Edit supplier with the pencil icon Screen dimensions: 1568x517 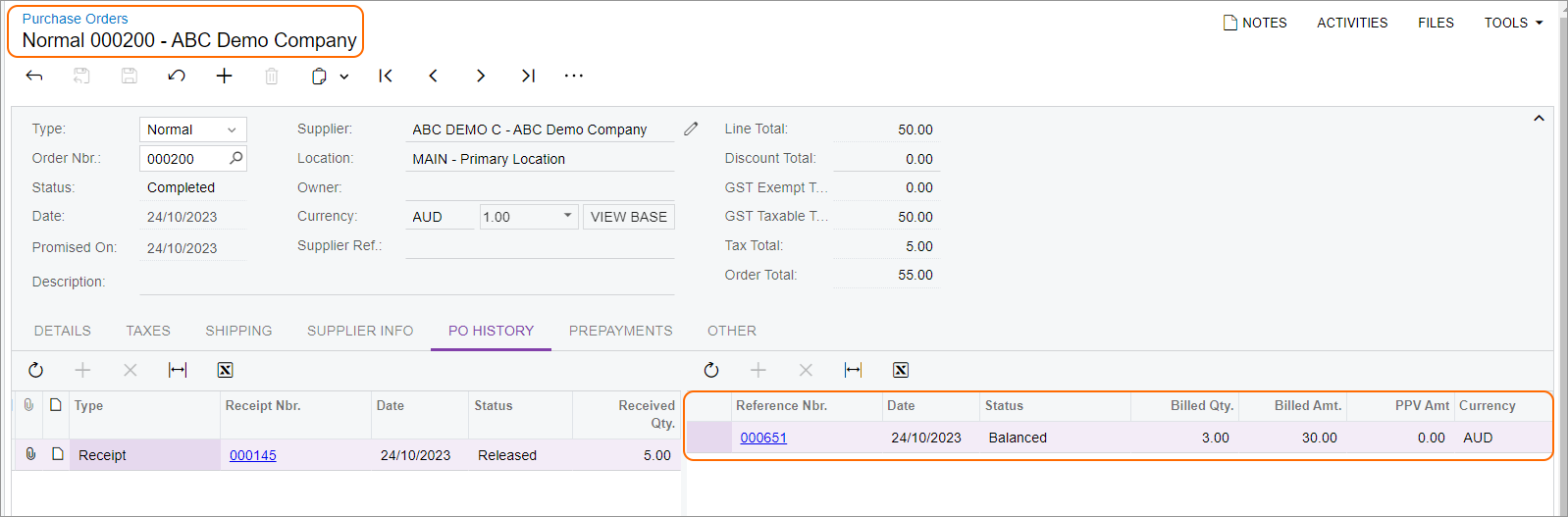pos(691,129)
